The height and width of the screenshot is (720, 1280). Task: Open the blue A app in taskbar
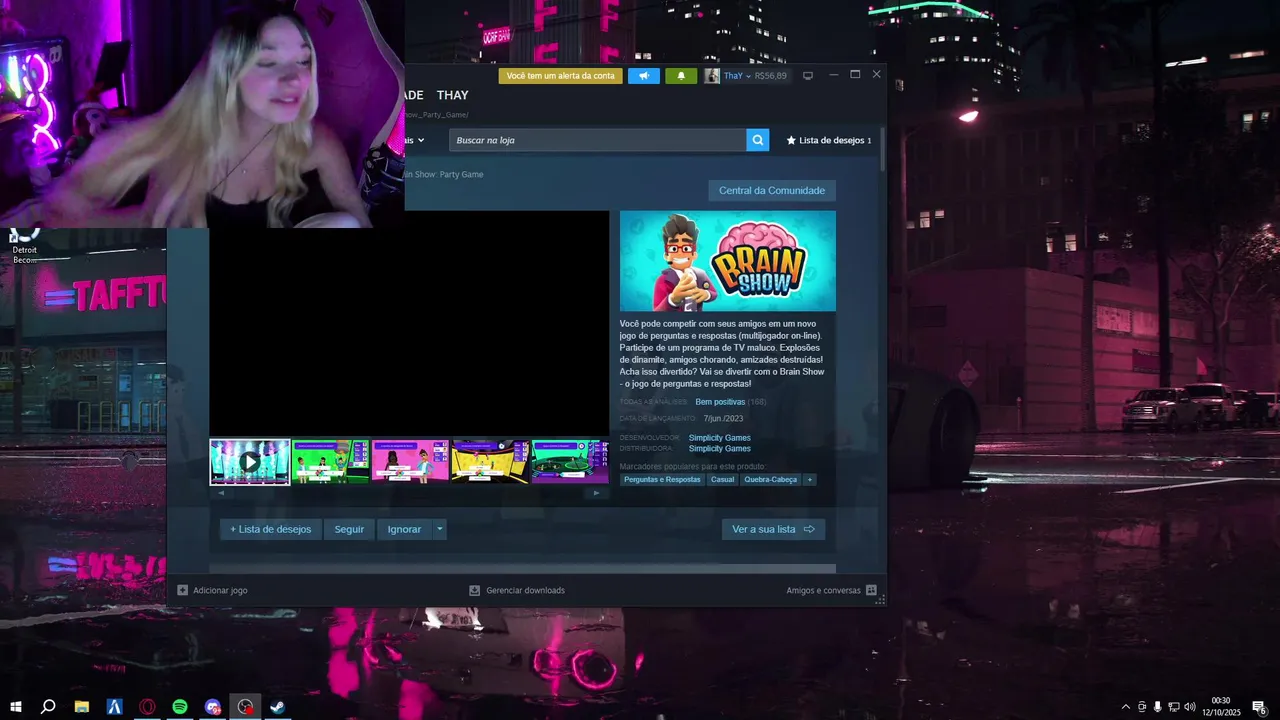pyautogui.click(x=115, y=707)
